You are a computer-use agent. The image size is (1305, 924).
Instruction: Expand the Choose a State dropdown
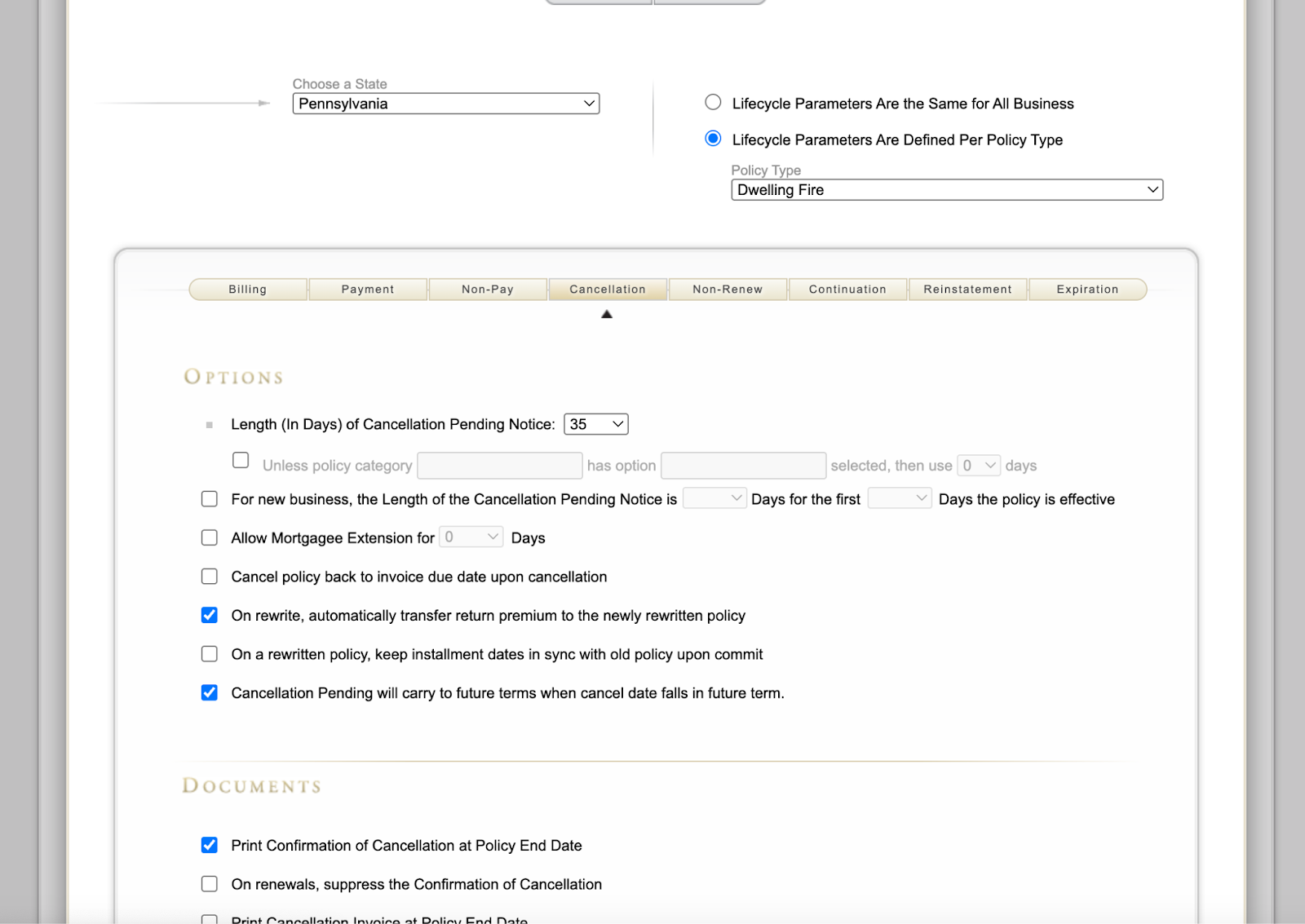pos(445,104)
